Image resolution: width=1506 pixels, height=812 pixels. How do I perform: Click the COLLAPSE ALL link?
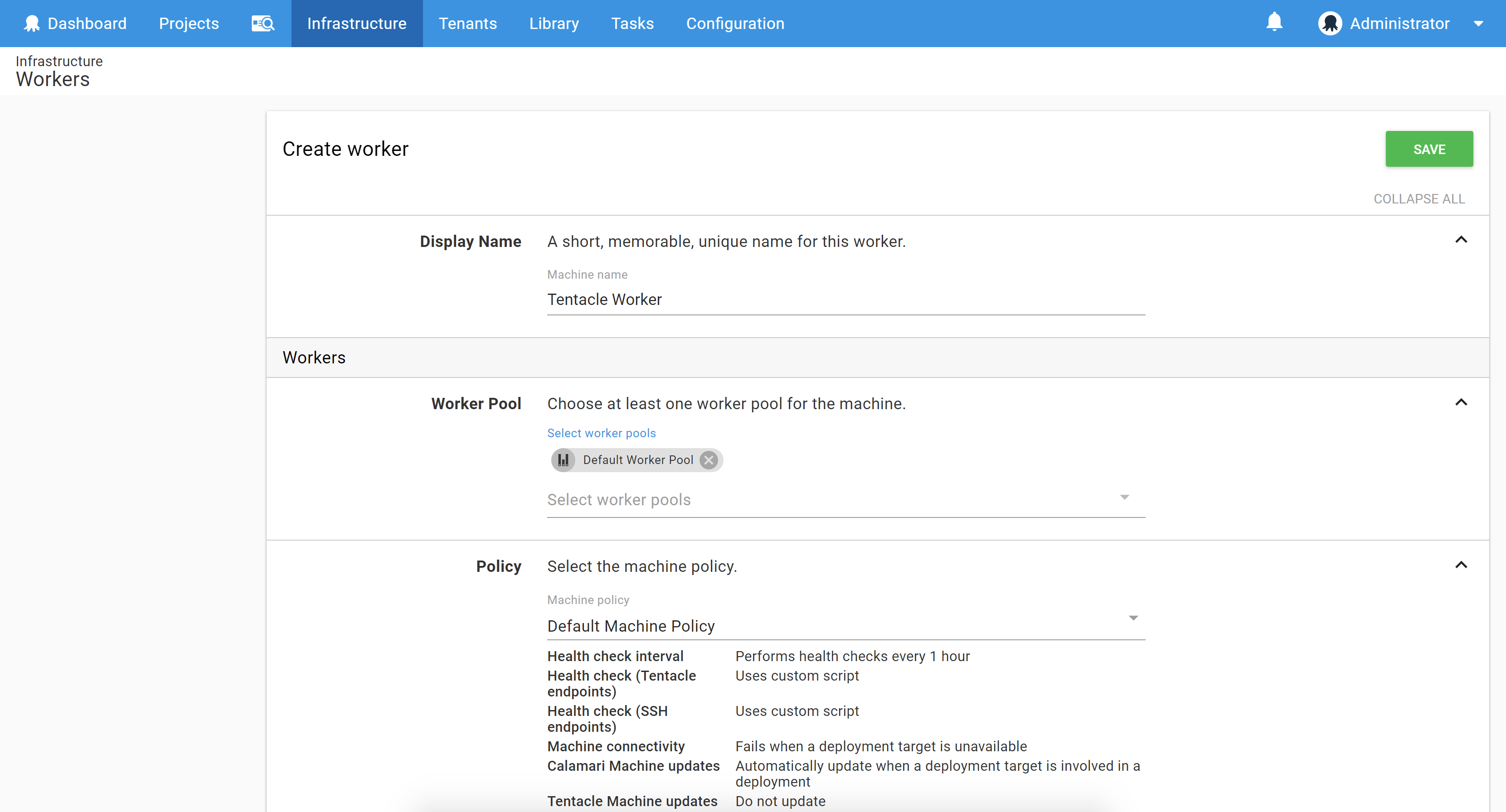pyautogui.click(x=1419, y=198)
